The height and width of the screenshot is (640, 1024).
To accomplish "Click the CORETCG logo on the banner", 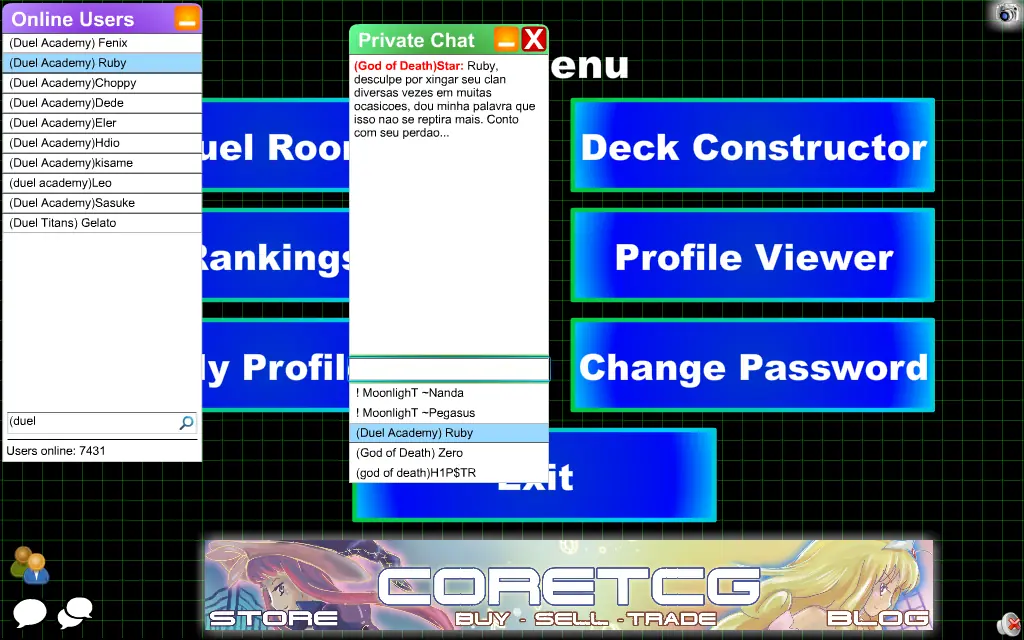I will pyautogui.click(x=568, y=586).
